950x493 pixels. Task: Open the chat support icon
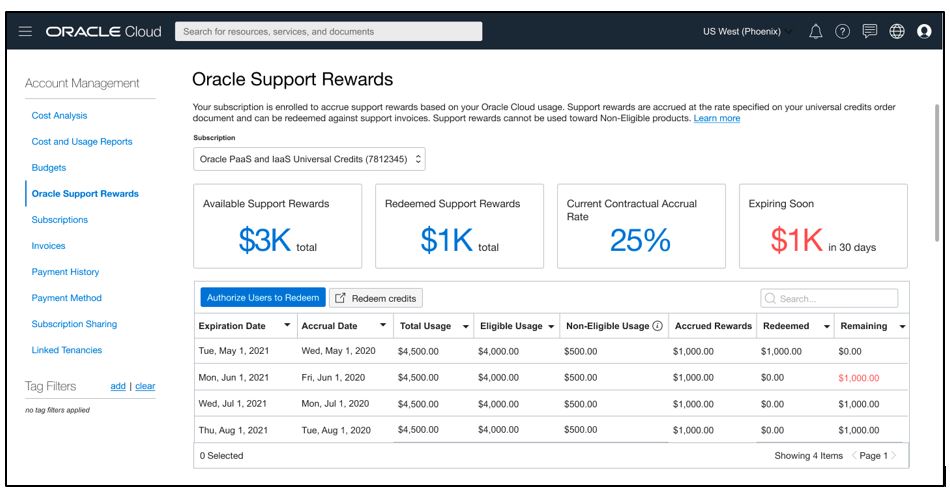point(869,31)
